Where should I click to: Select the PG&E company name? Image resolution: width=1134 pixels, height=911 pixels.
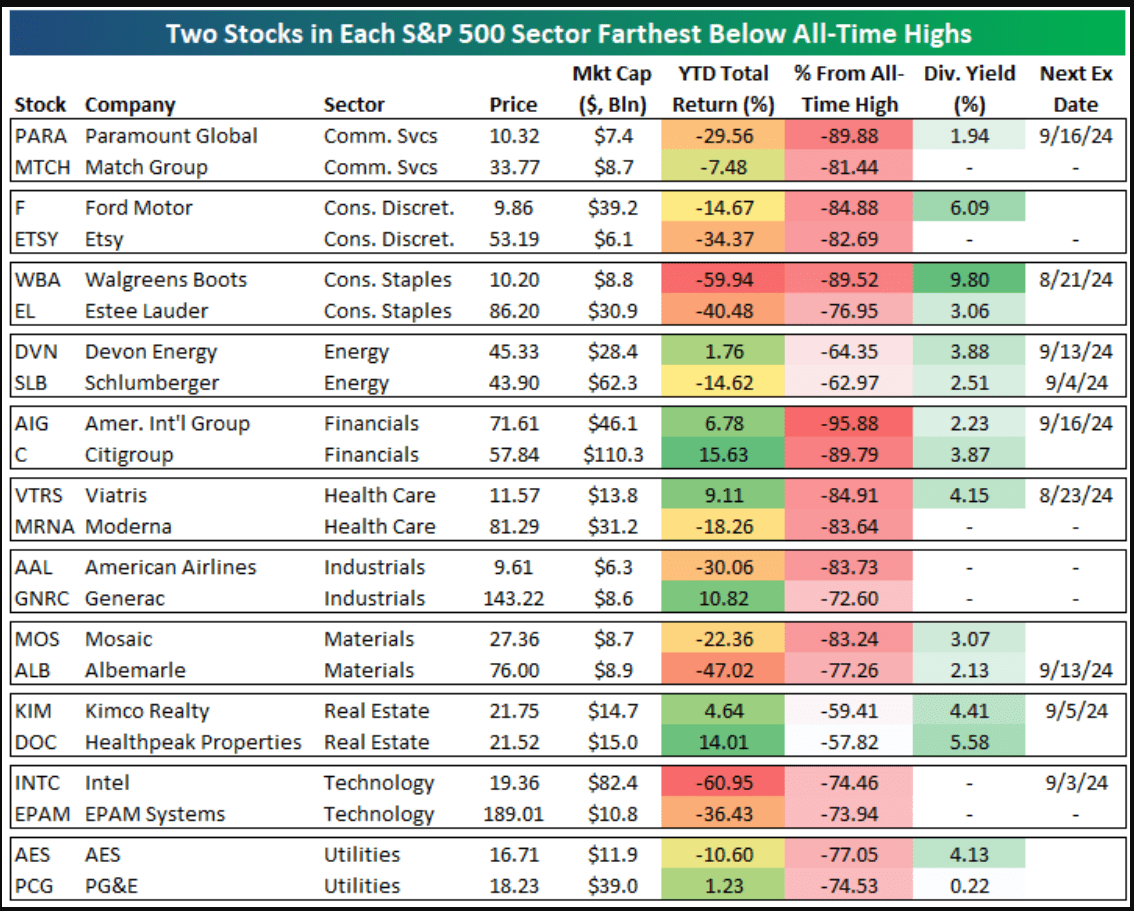(x=117, y=886)
